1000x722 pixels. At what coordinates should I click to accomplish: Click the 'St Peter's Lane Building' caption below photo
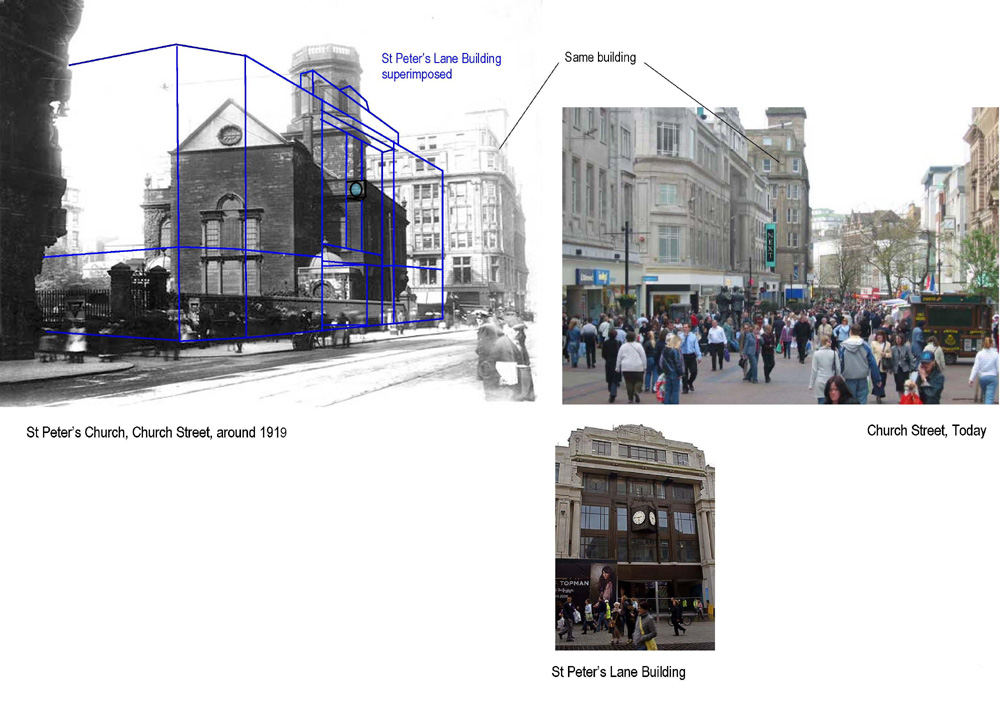point(618,672)
